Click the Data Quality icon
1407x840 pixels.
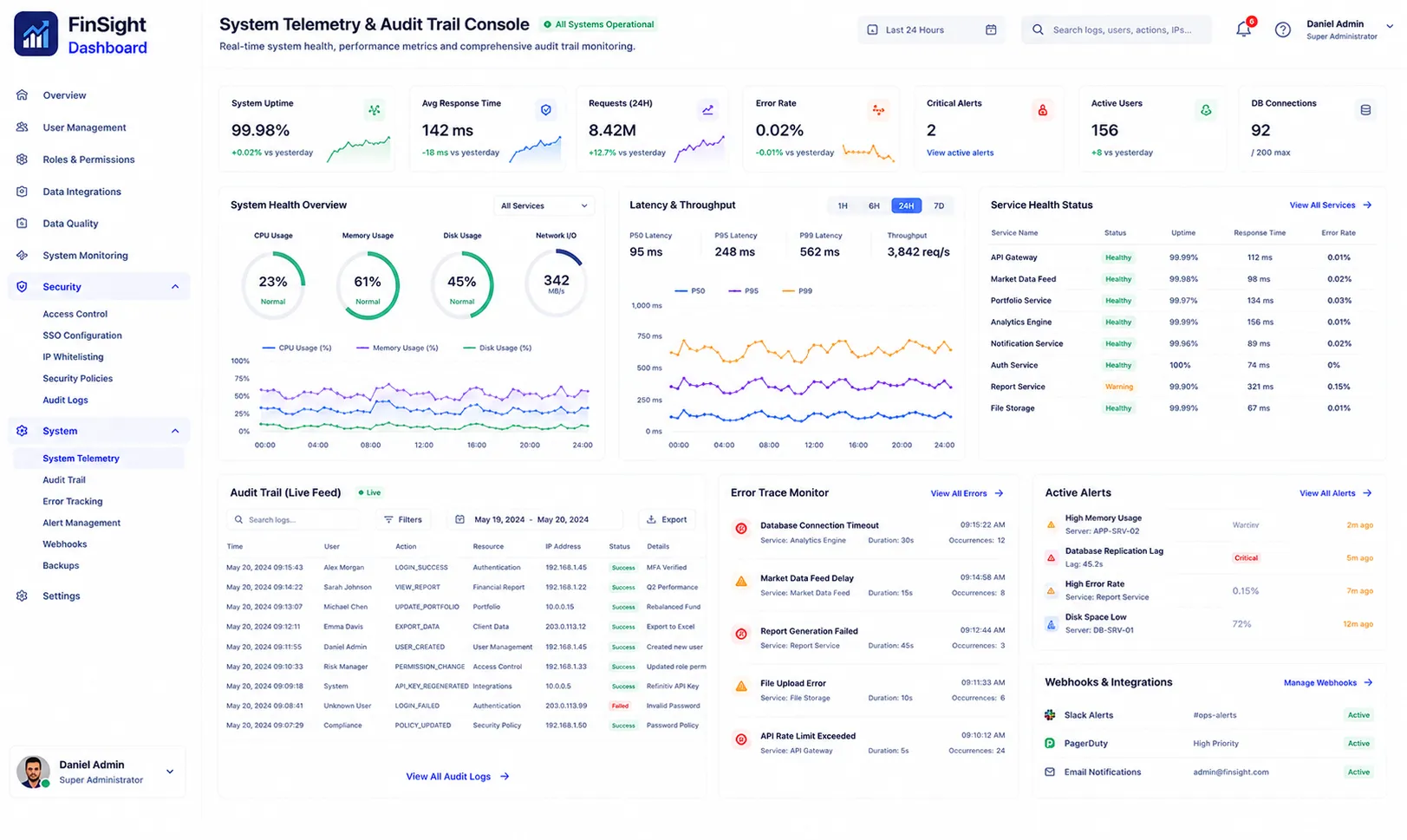(23, 224)
